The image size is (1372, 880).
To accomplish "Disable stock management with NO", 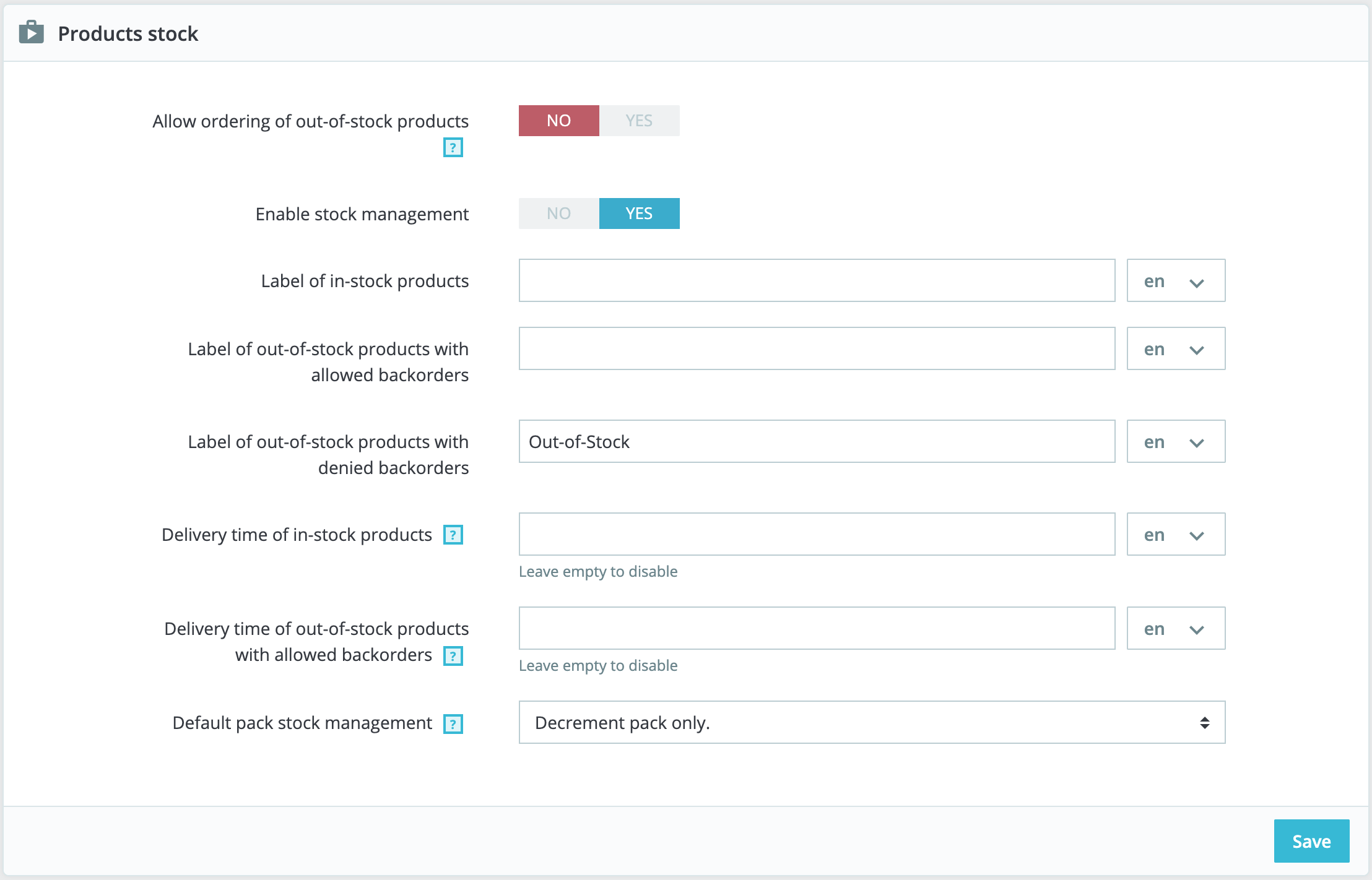I will [x=559, y=214].
